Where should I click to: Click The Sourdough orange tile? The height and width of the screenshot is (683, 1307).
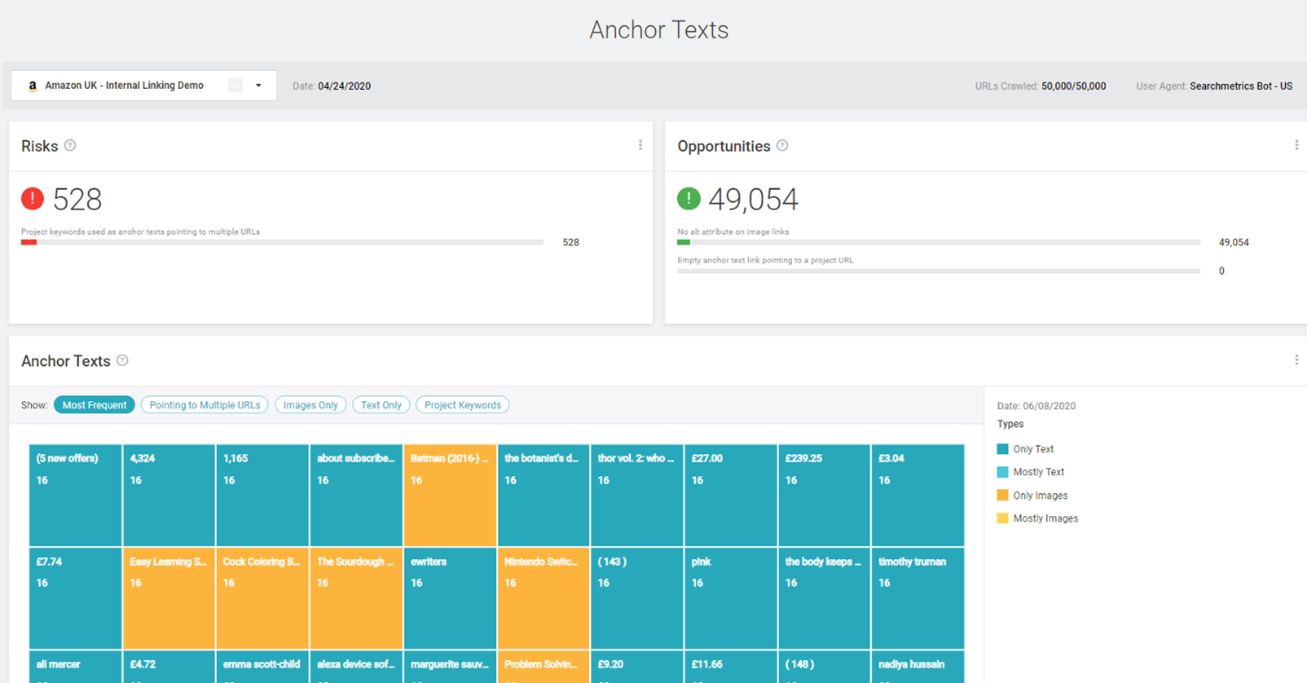[356, 598]
